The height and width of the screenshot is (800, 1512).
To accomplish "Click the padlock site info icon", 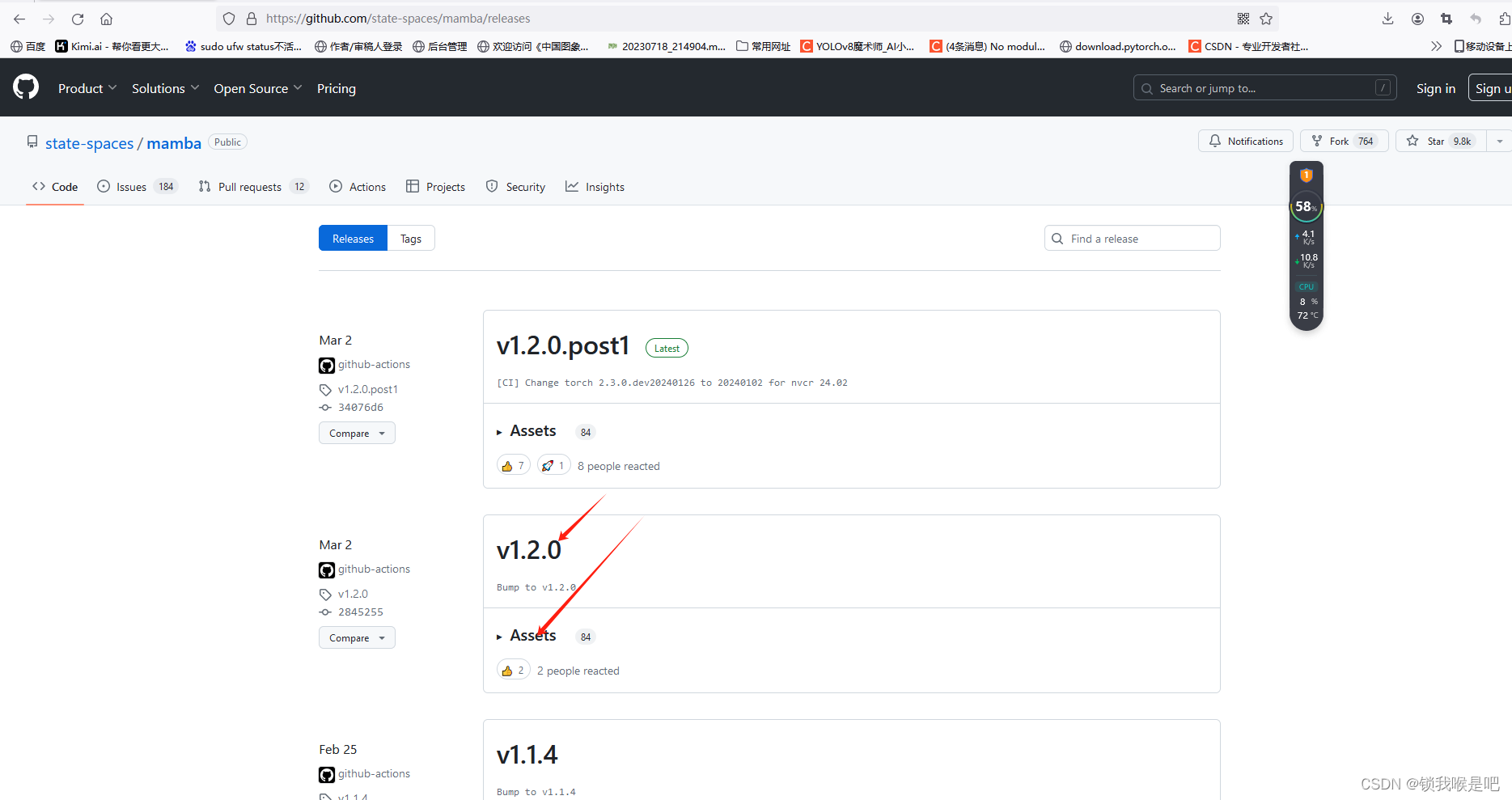I will point(252,19).
